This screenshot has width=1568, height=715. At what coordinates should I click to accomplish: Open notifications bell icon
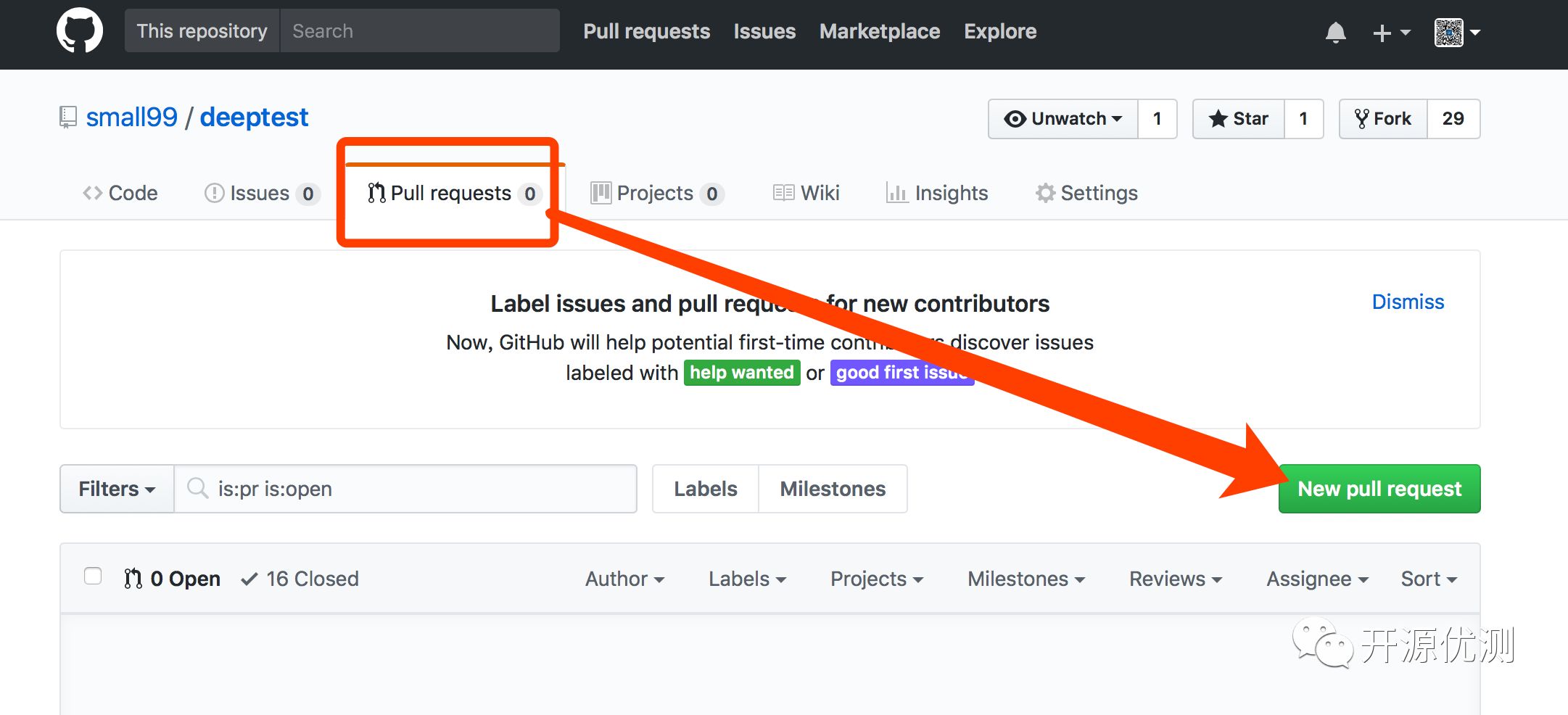(1335, 33)
